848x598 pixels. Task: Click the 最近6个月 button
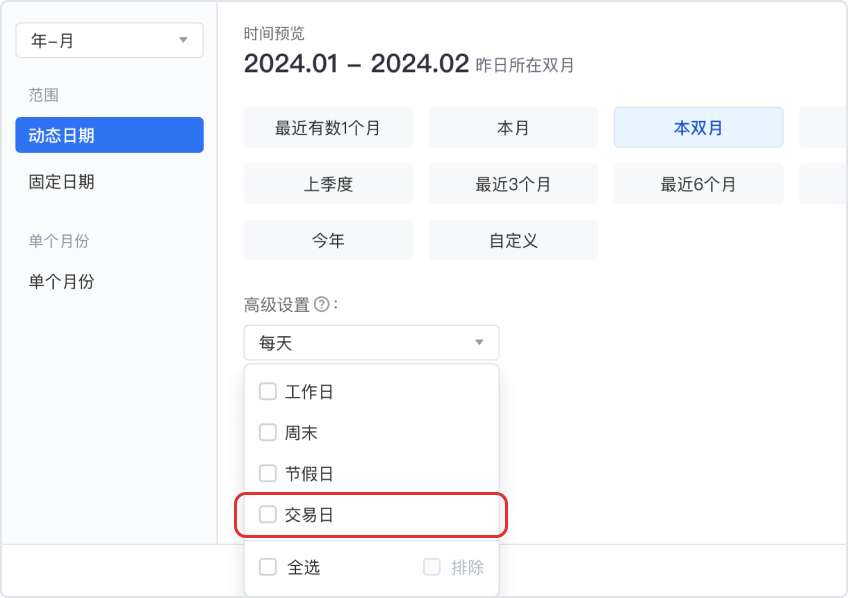tap(698, 184)
